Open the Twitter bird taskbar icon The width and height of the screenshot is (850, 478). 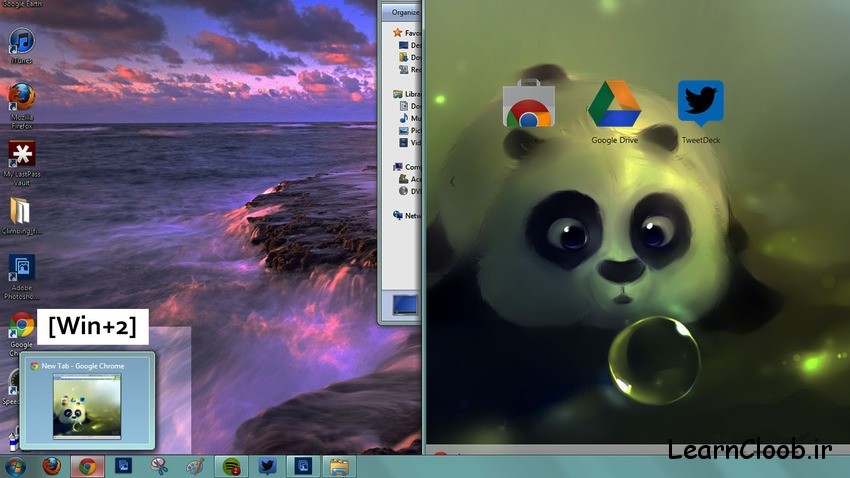click(267, 466)
